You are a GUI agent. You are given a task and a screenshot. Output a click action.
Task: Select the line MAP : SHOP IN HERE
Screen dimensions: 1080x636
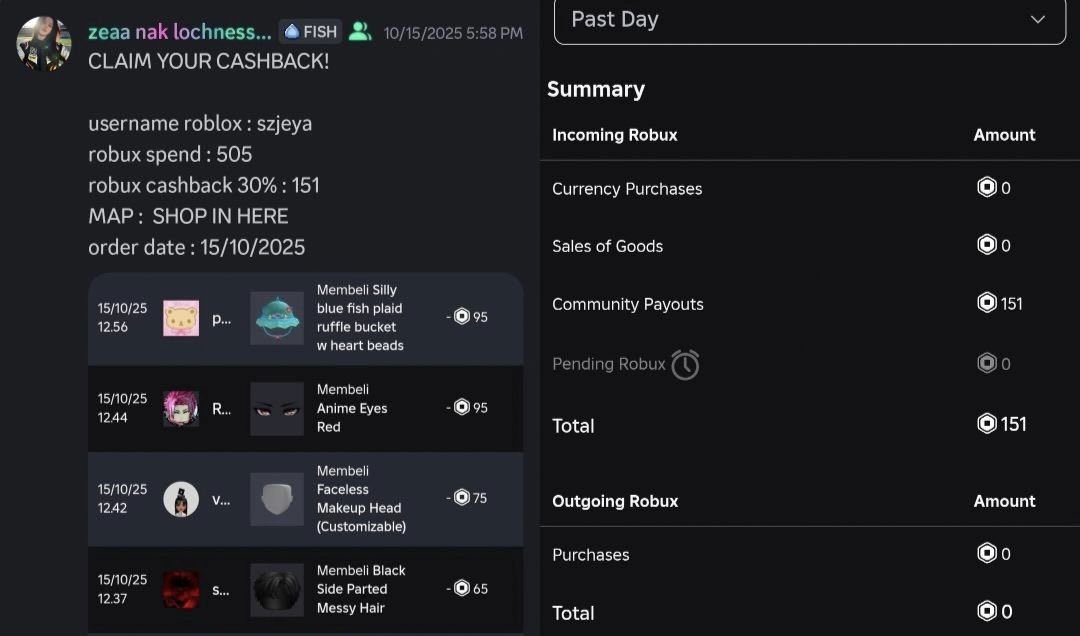188,216
